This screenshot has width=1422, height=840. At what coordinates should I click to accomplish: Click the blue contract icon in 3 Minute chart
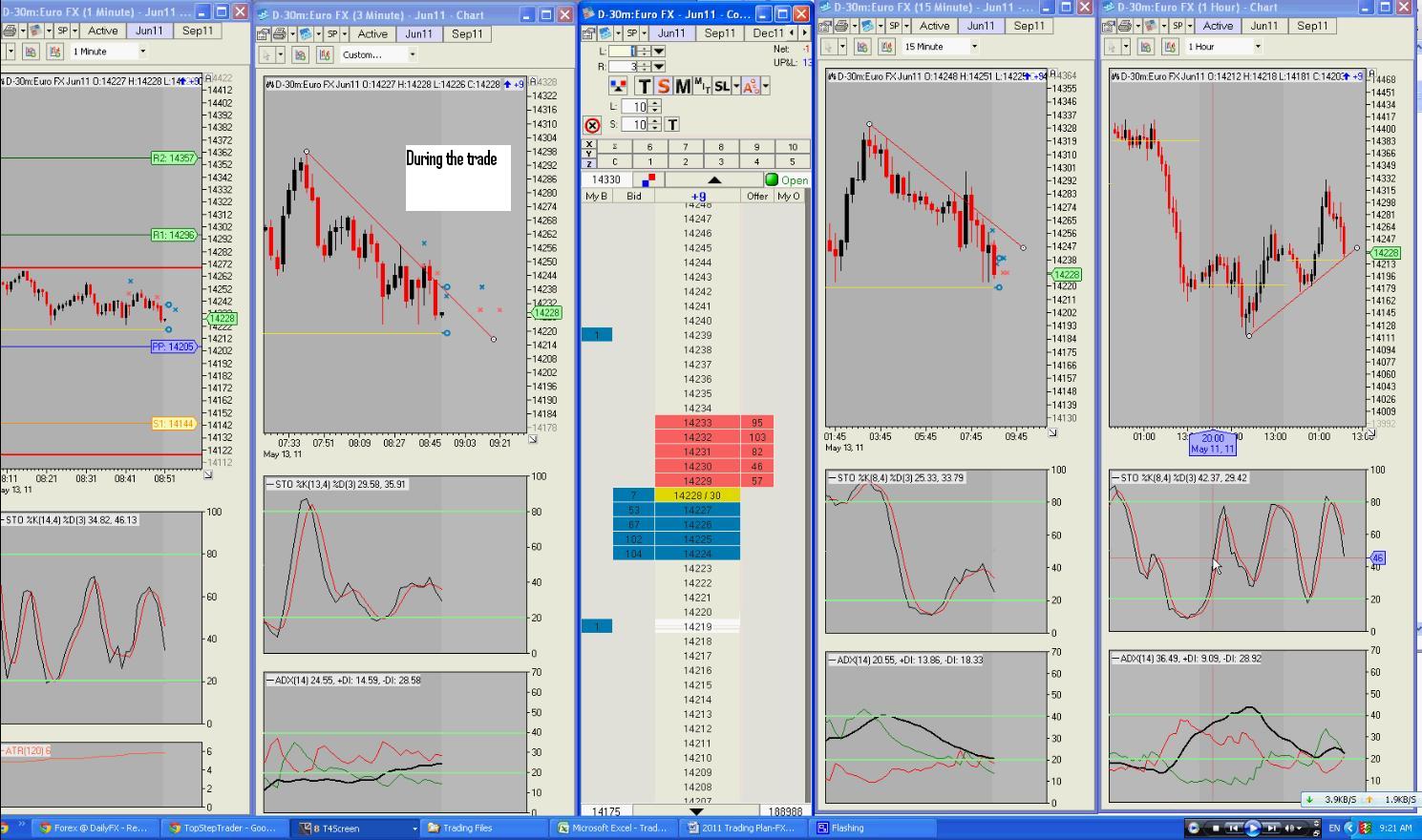click(x=307, y=33)
